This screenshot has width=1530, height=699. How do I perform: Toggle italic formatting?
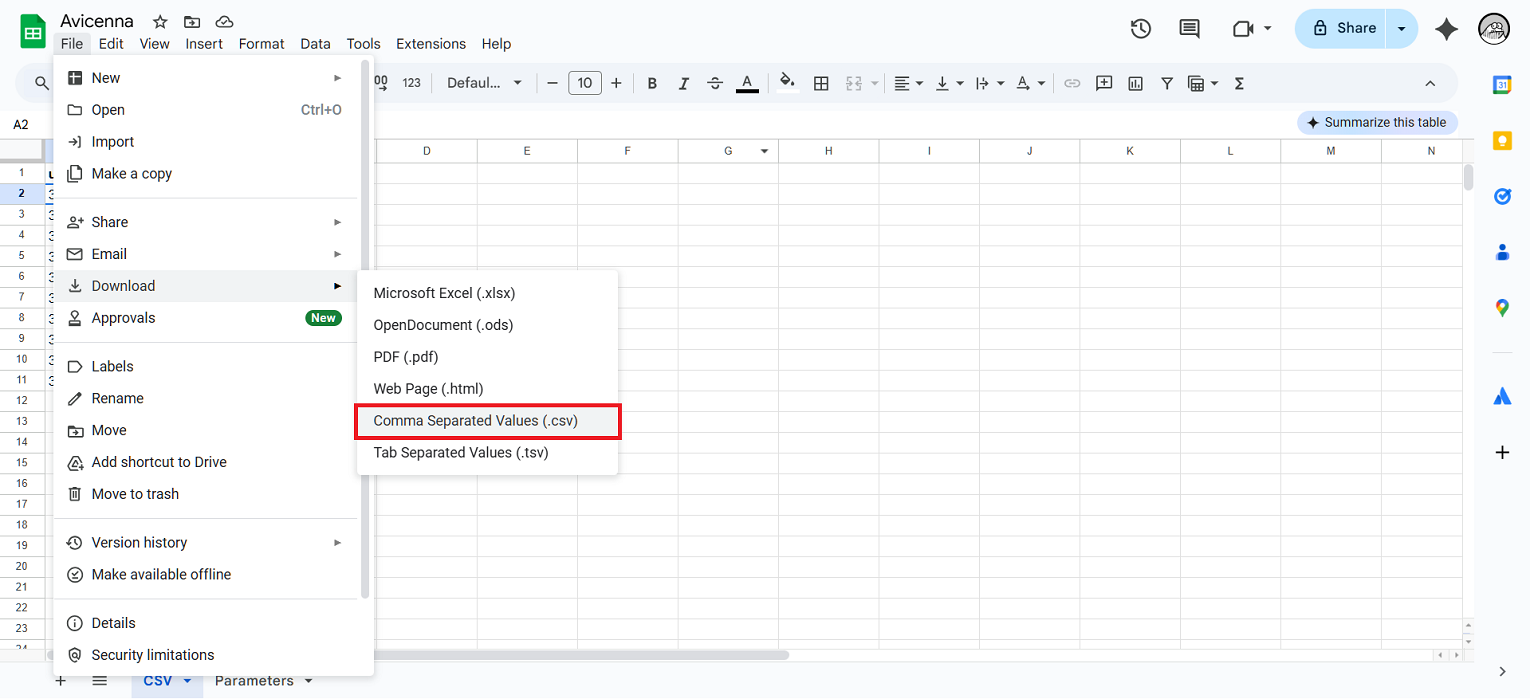684,83
